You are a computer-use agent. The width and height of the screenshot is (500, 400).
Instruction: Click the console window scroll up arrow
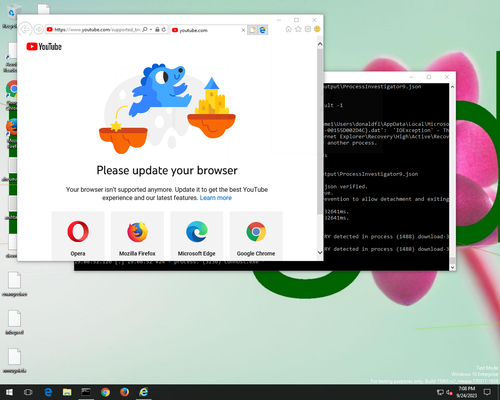[x=452, y=87]
